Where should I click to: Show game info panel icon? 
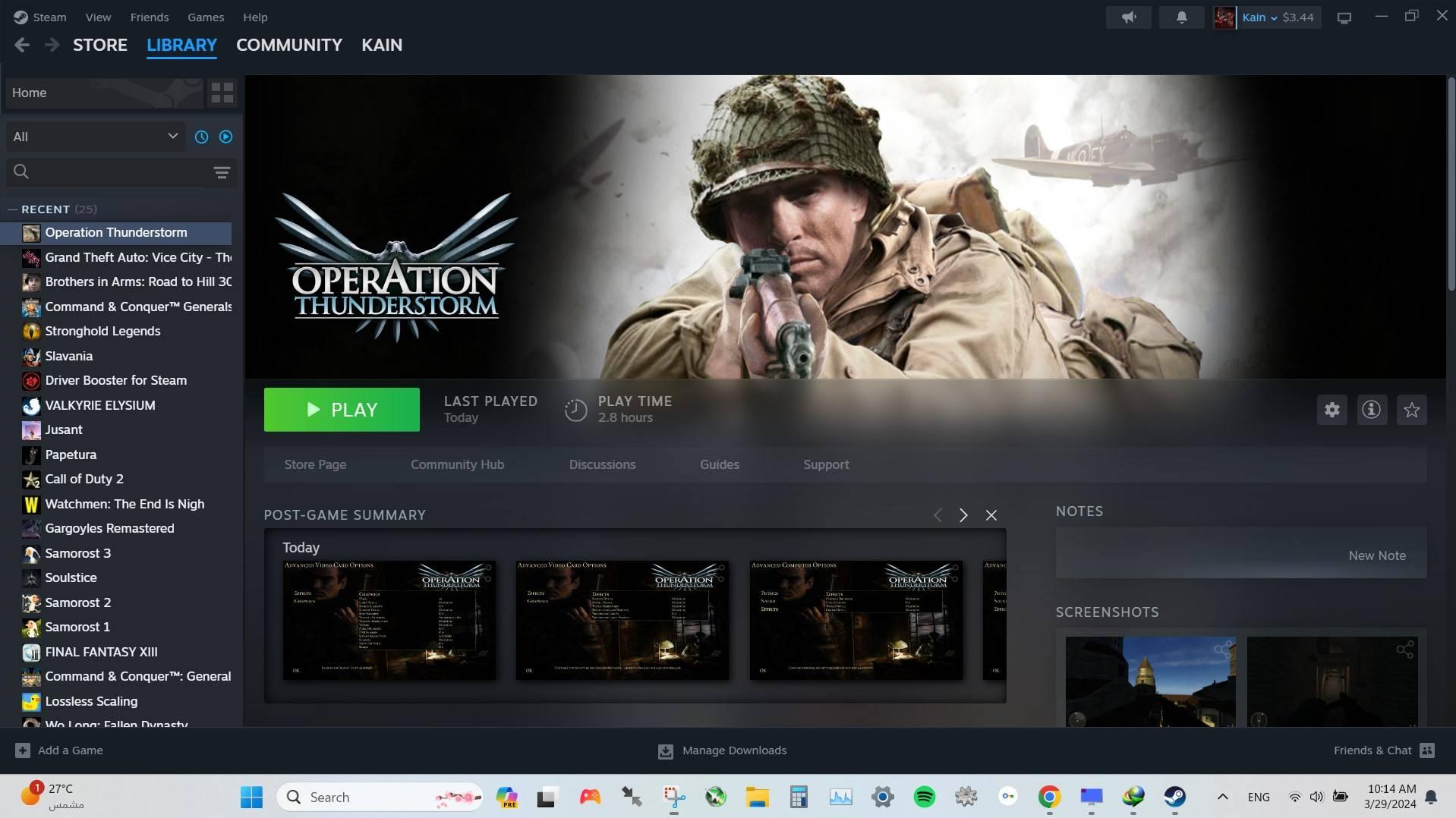[x=1371, y=410]
